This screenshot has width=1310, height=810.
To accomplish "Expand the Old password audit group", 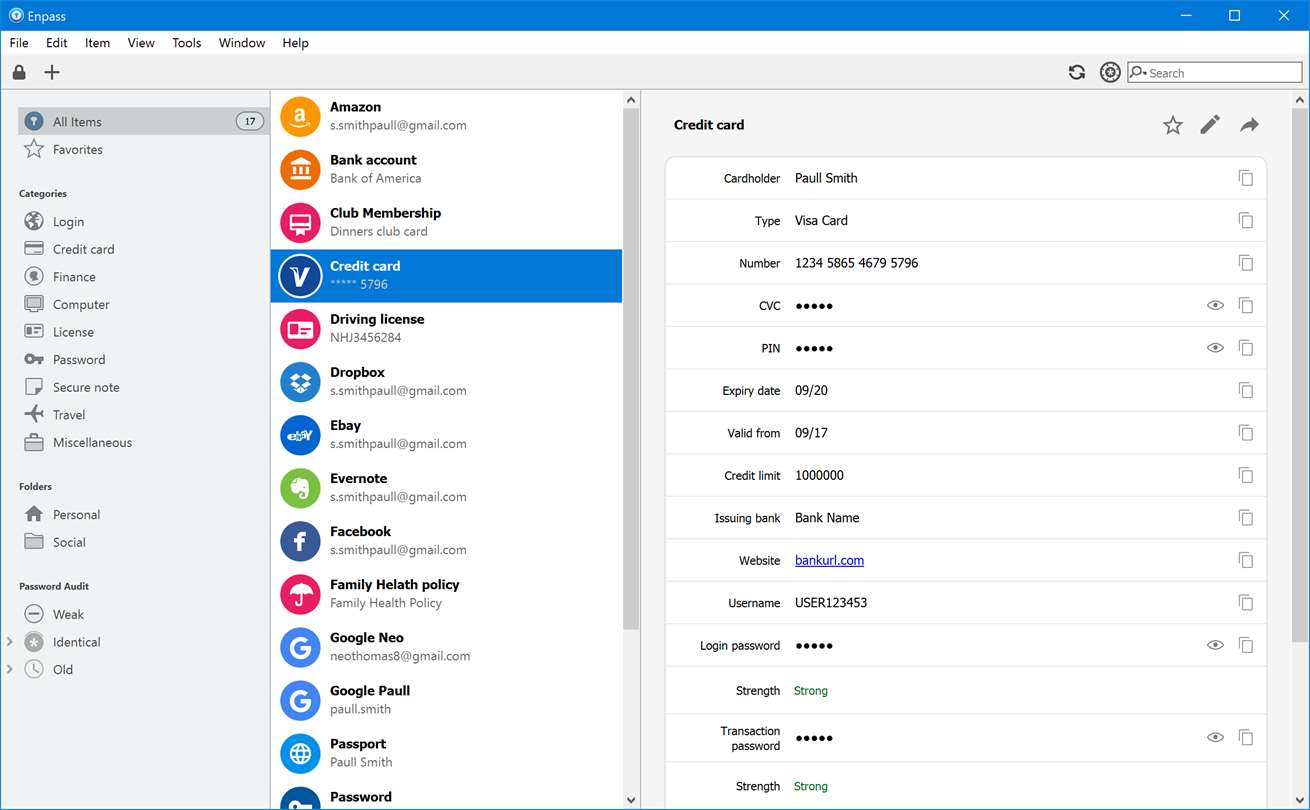I will click(x=10, y=669).
